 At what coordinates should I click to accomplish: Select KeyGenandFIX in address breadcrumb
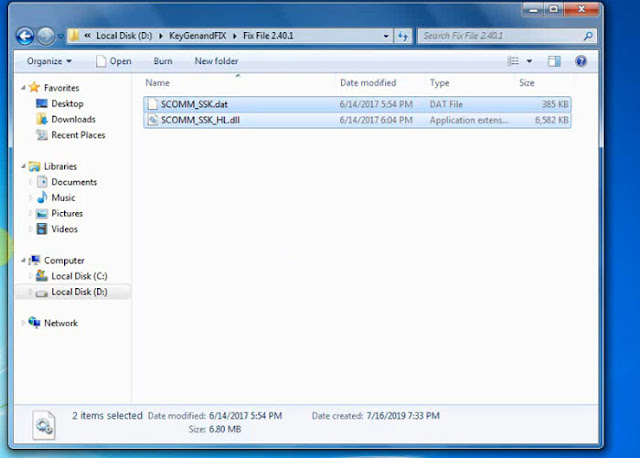tap(198, 36)
